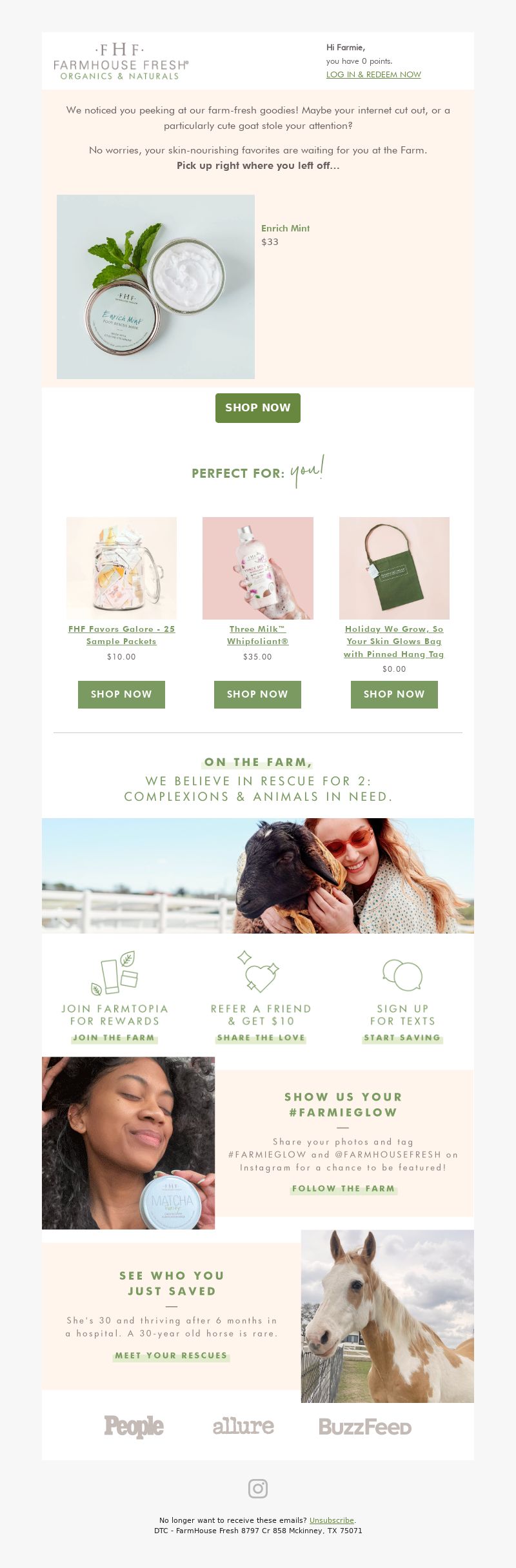Click the People magazine logo
This screenshot has width=516, height=1568.
click(x=134, y=1426)
